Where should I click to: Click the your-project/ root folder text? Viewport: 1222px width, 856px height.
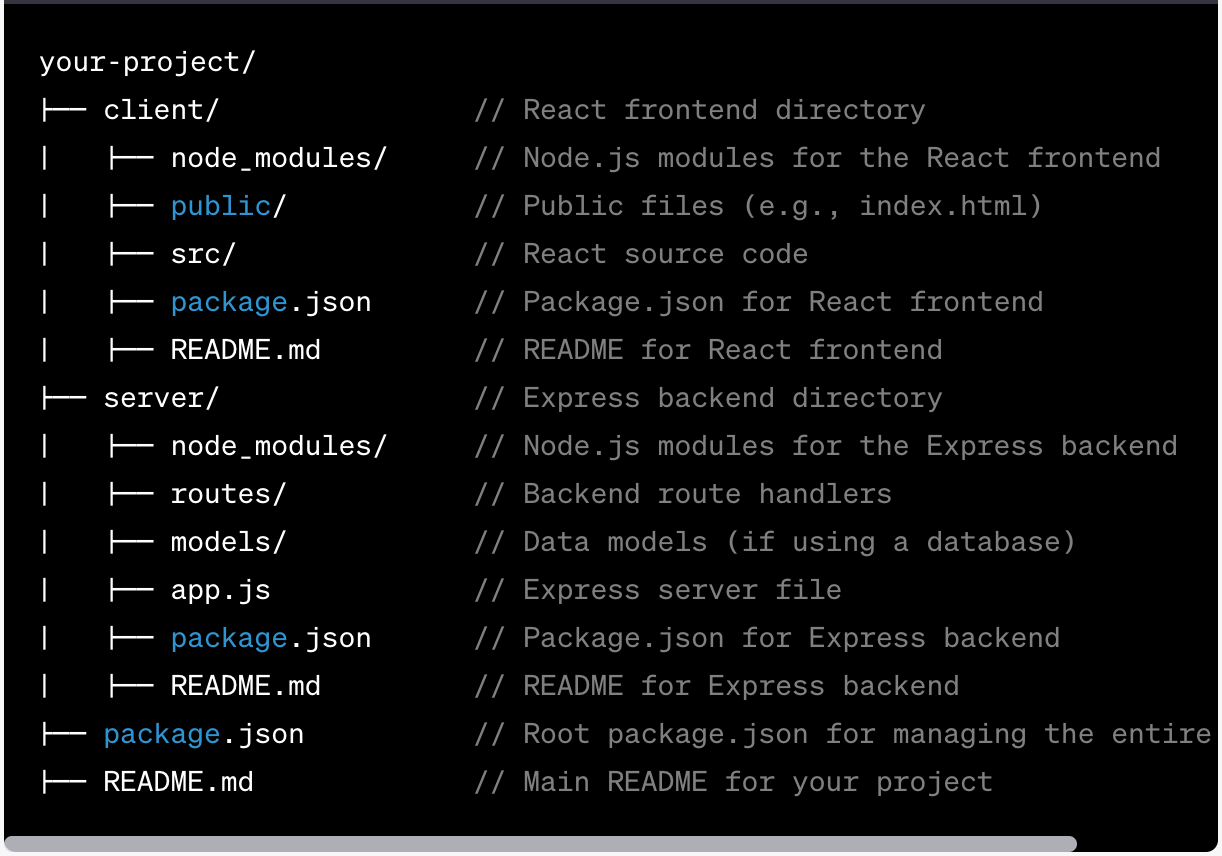tap(147, 62)
